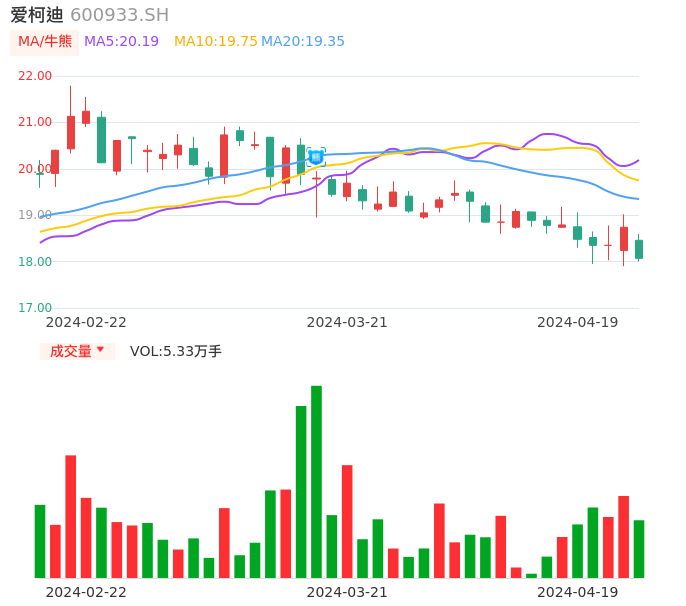Toggle the MA20:19.35 legend label

[x=303, y=42]
